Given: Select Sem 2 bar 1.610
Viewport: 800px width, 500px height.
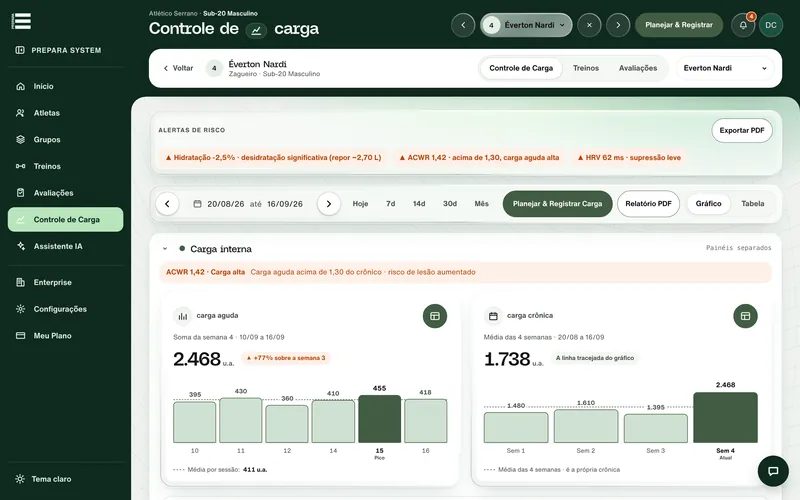Looking at the screenshot, I should pyautogui.click(x=586, y=426).
